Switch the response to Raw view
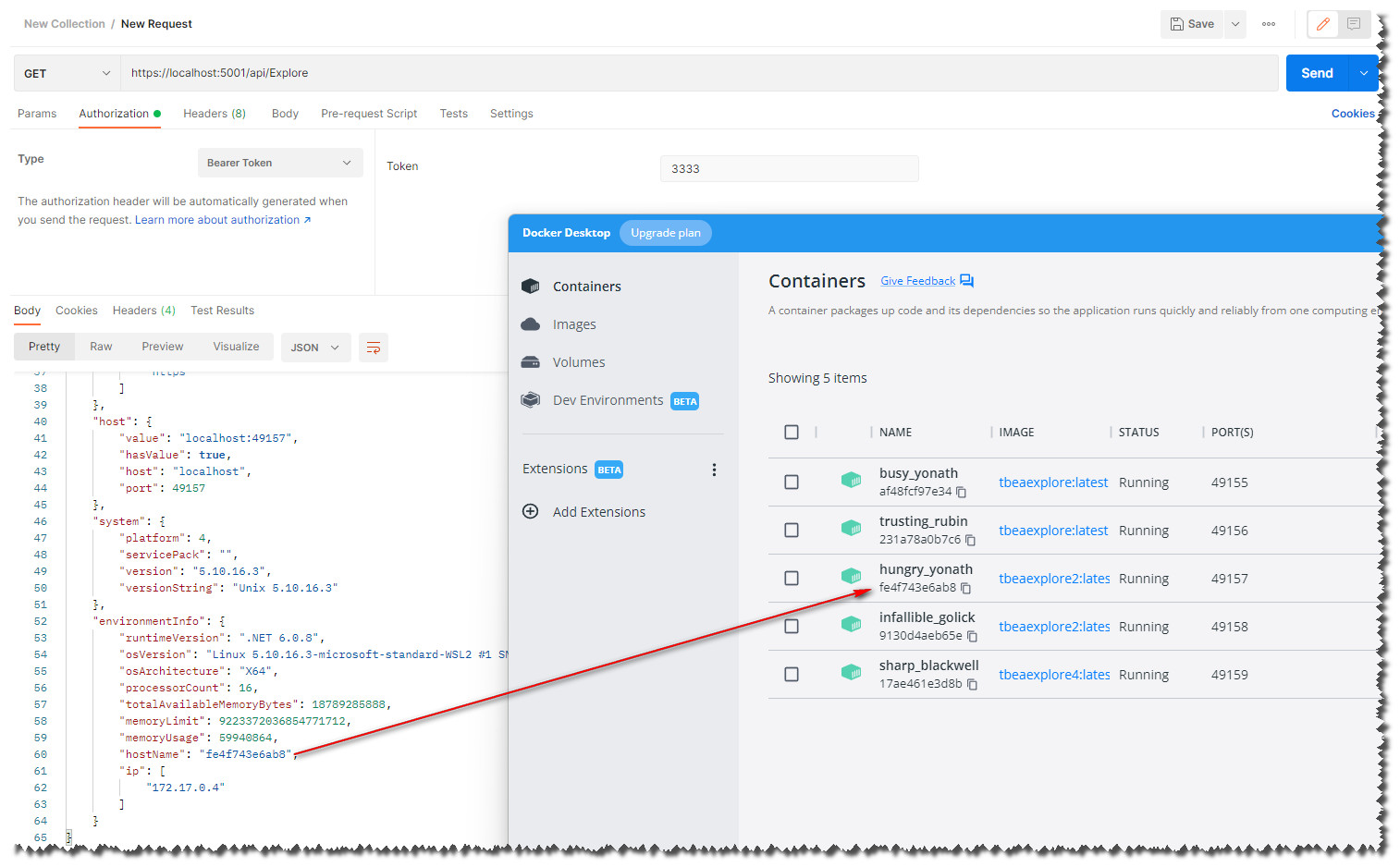 [101, 347]
